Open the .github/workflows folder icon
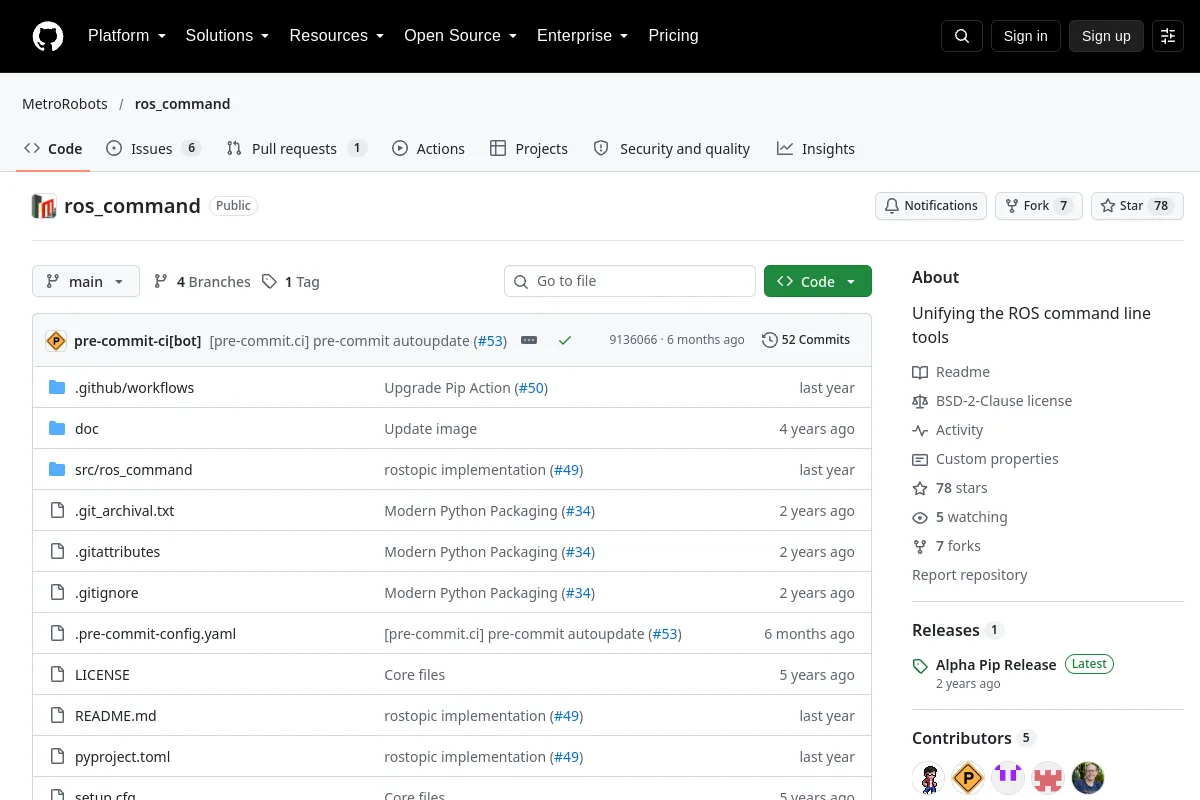 tap(57, 388)
